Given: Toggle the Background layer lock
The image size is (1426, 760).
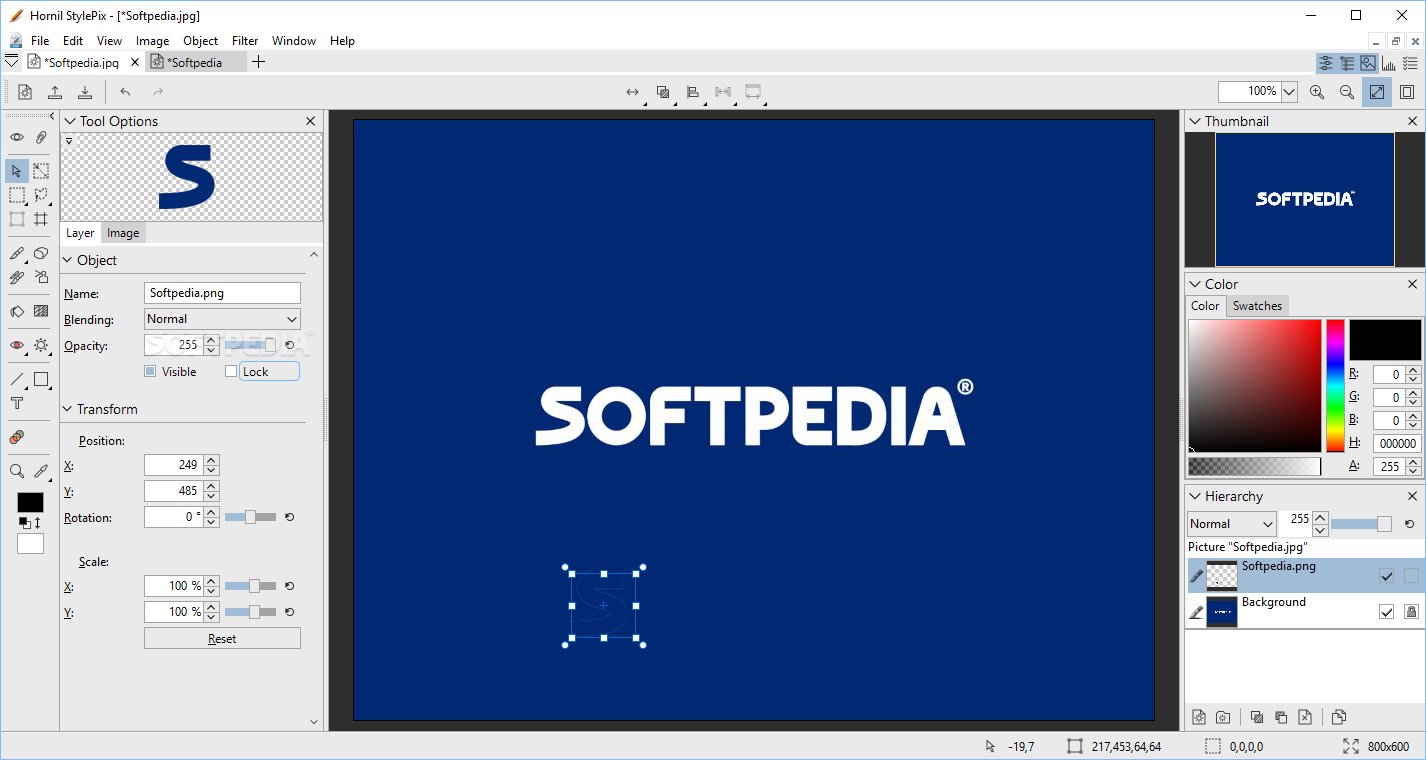Looking at the screenshot, I should (x=1411, y=612).
